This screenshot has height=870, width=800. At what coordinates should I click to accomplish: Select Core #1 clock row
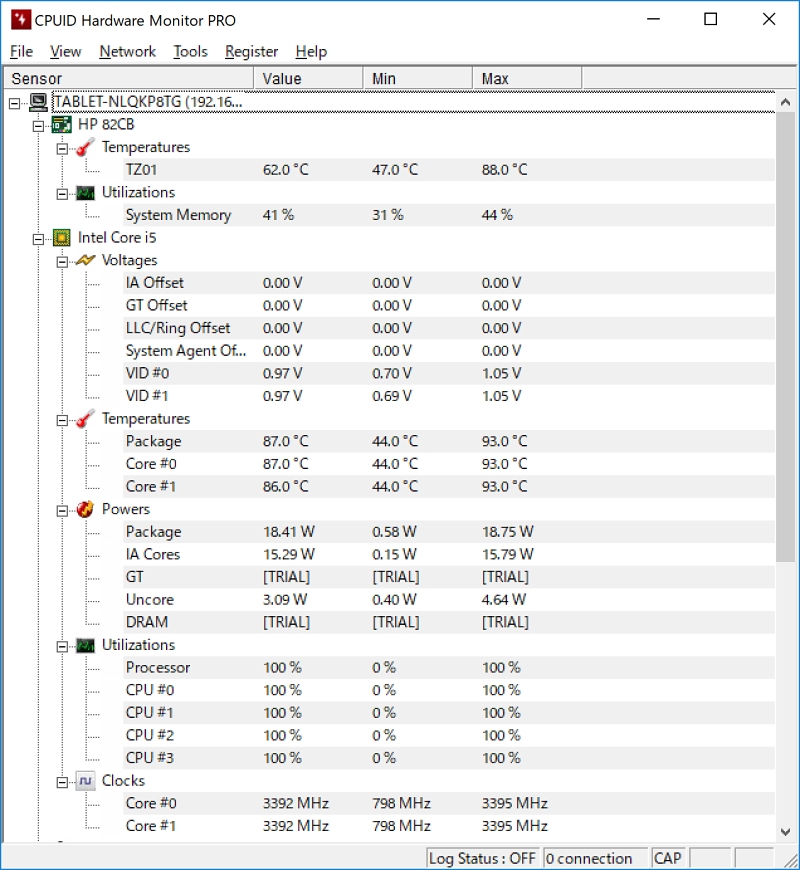449,826
